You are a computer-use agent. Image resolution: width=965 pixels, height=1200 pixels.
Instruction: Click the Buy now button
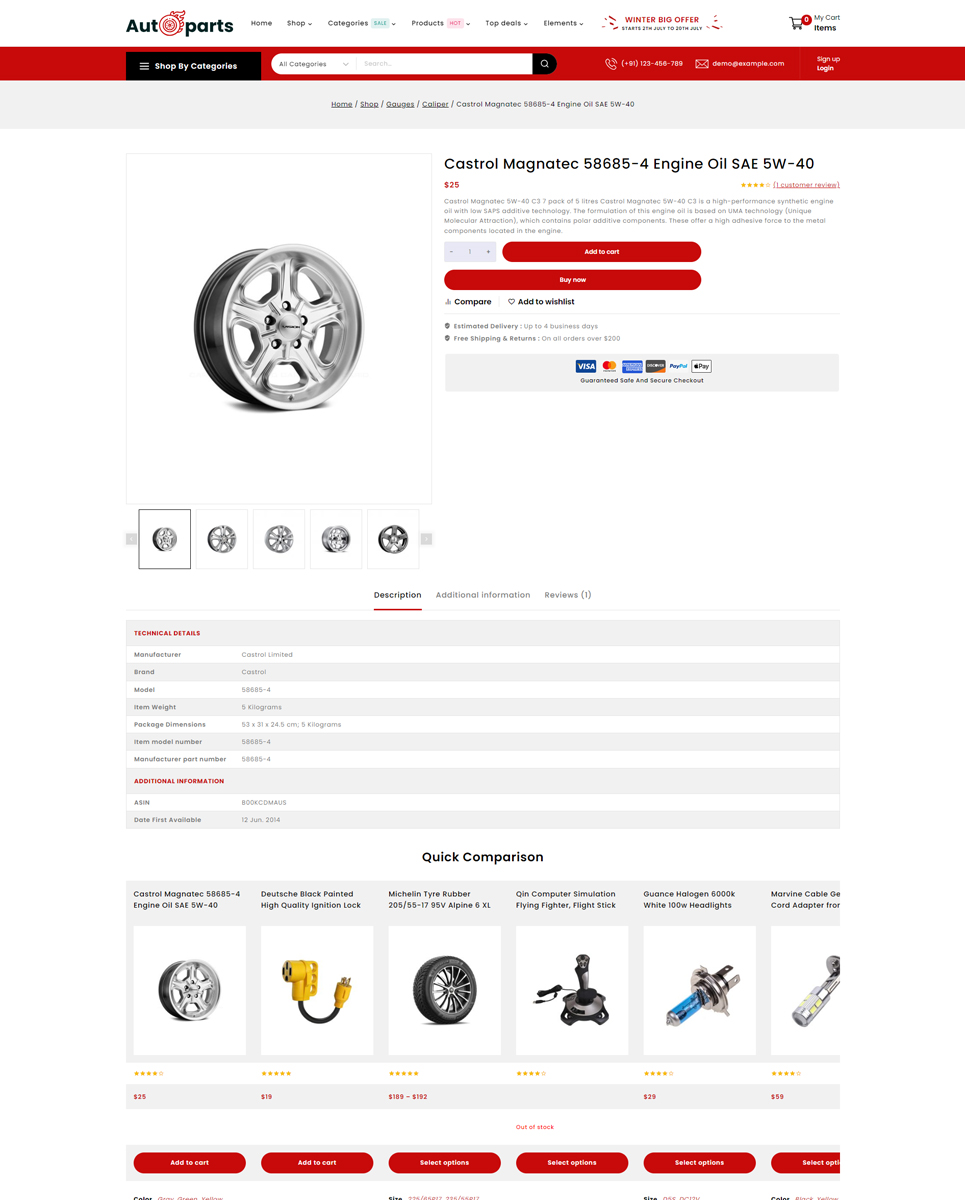pos(572,280)
